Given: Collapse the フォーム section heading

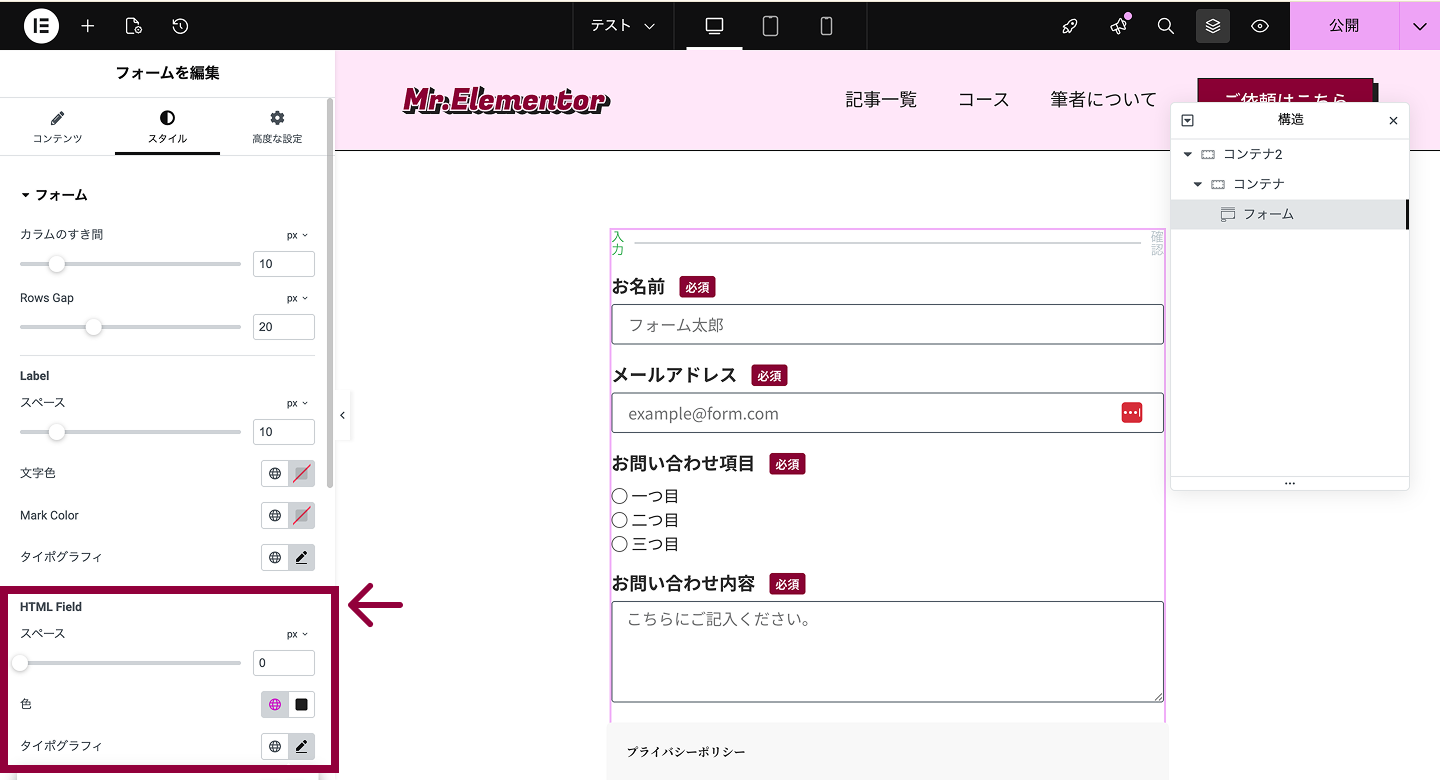Looking at the screenshot, I should coord(54,195).
